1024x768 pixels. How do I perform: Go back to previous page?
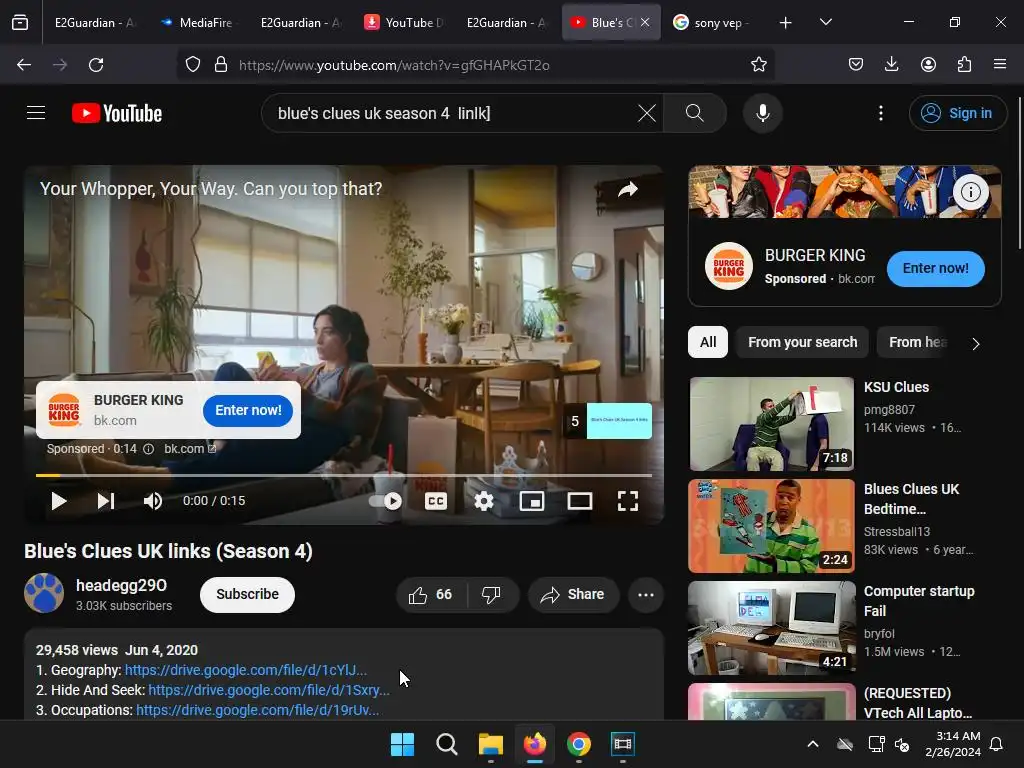pos(24,65)
